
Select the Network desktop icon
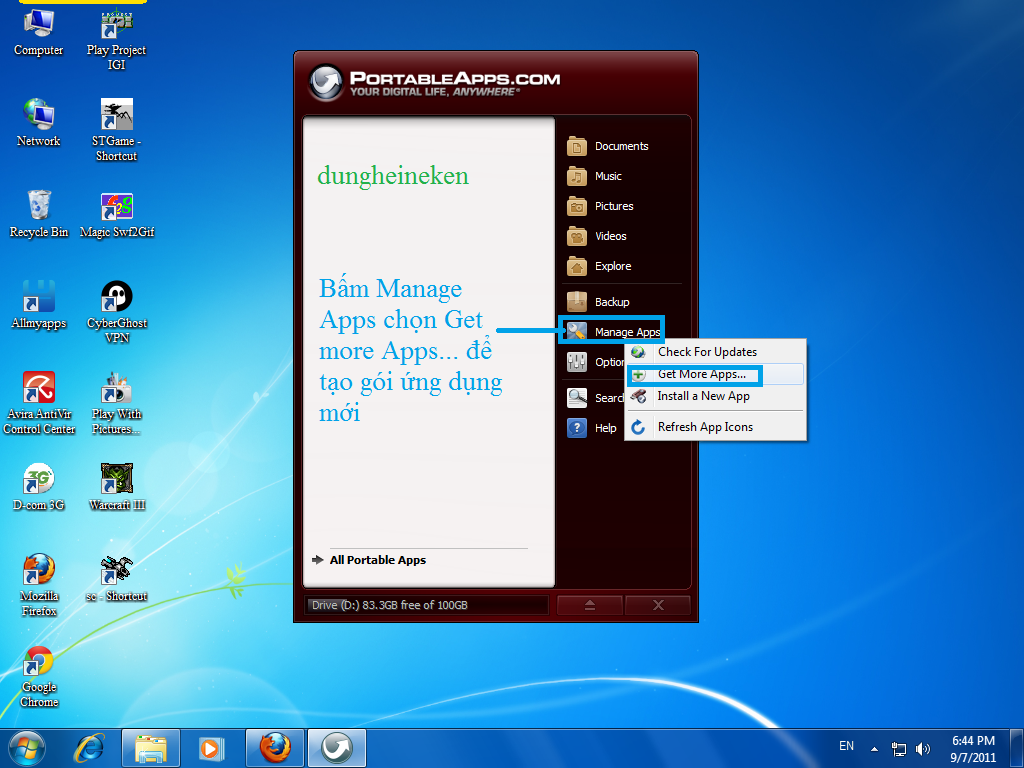[x=39, y=123]
